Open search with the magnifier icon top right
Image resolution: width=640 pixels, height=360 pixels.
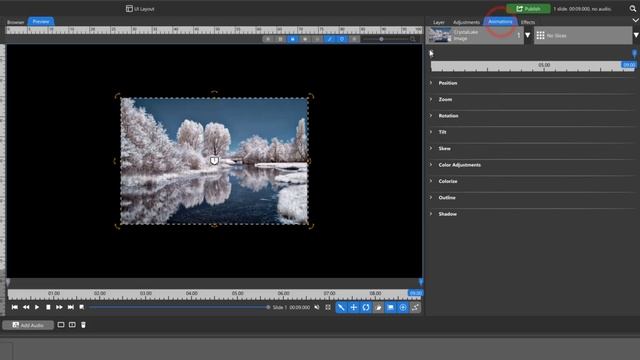point(633,9)
